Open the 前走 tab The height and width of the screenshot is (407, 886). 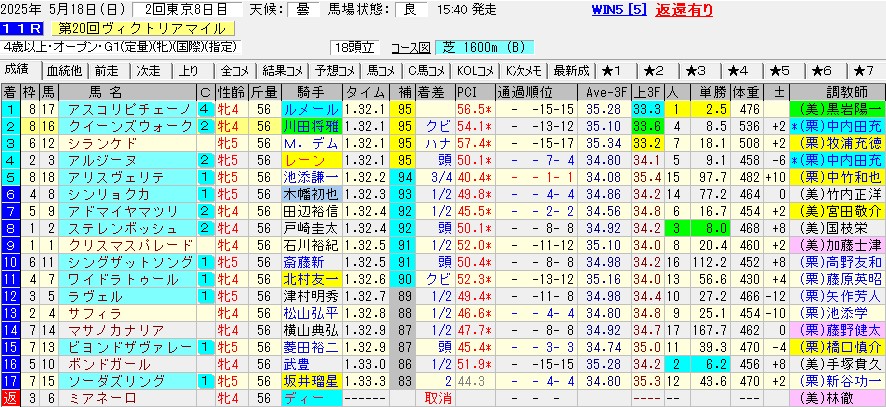click(106, 70)
